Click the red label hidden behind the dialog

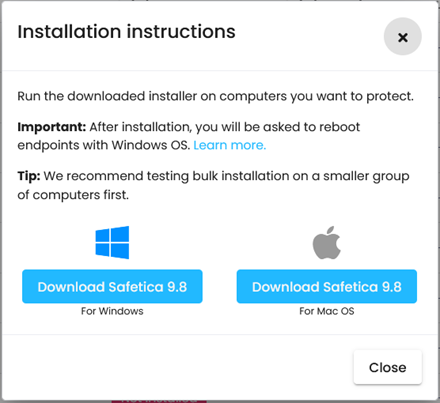pyautogui.click(x=159, y=400)
